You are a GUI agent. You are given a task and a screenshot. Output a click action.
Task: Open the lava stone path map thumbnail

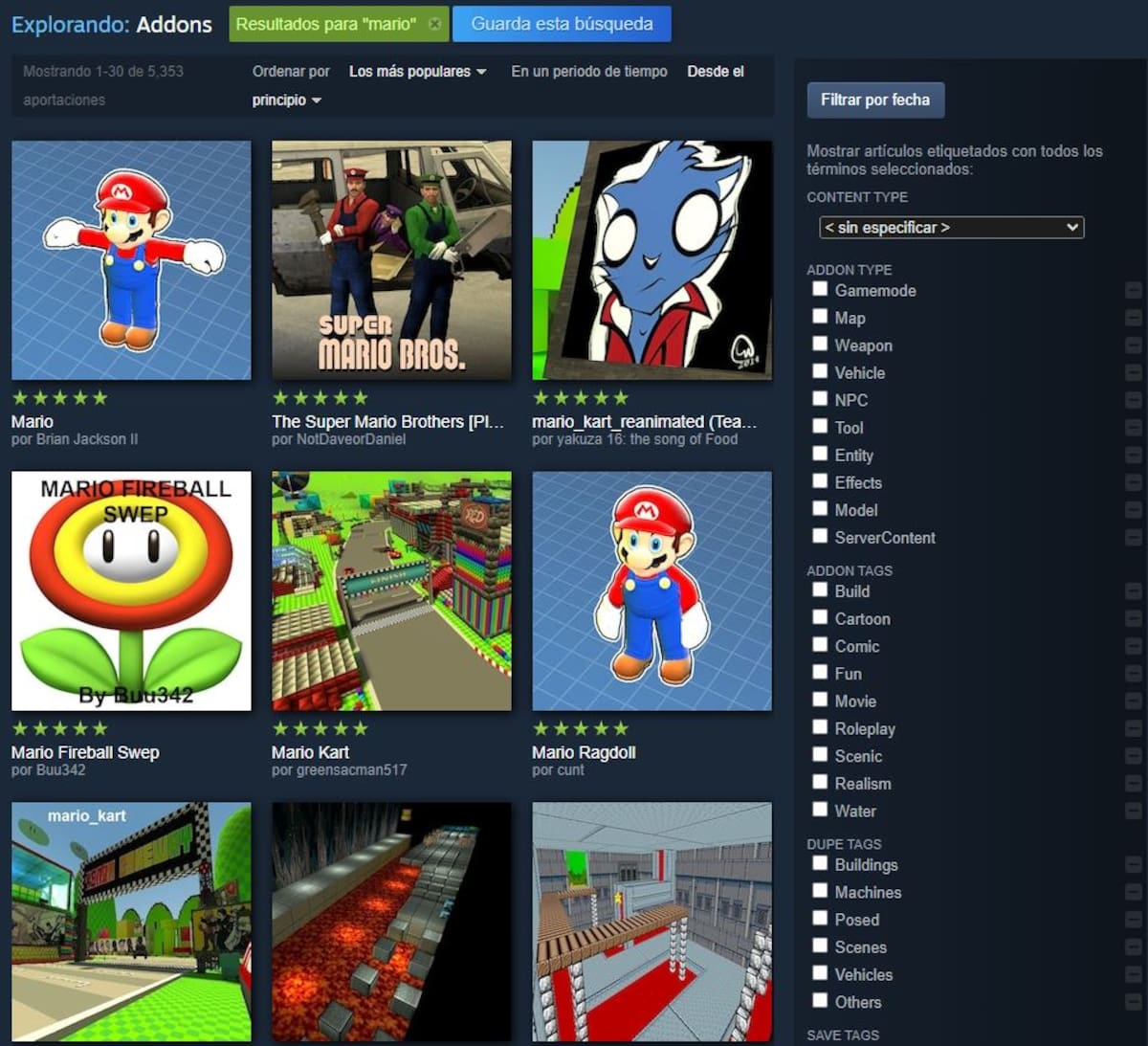click(391, 922)
